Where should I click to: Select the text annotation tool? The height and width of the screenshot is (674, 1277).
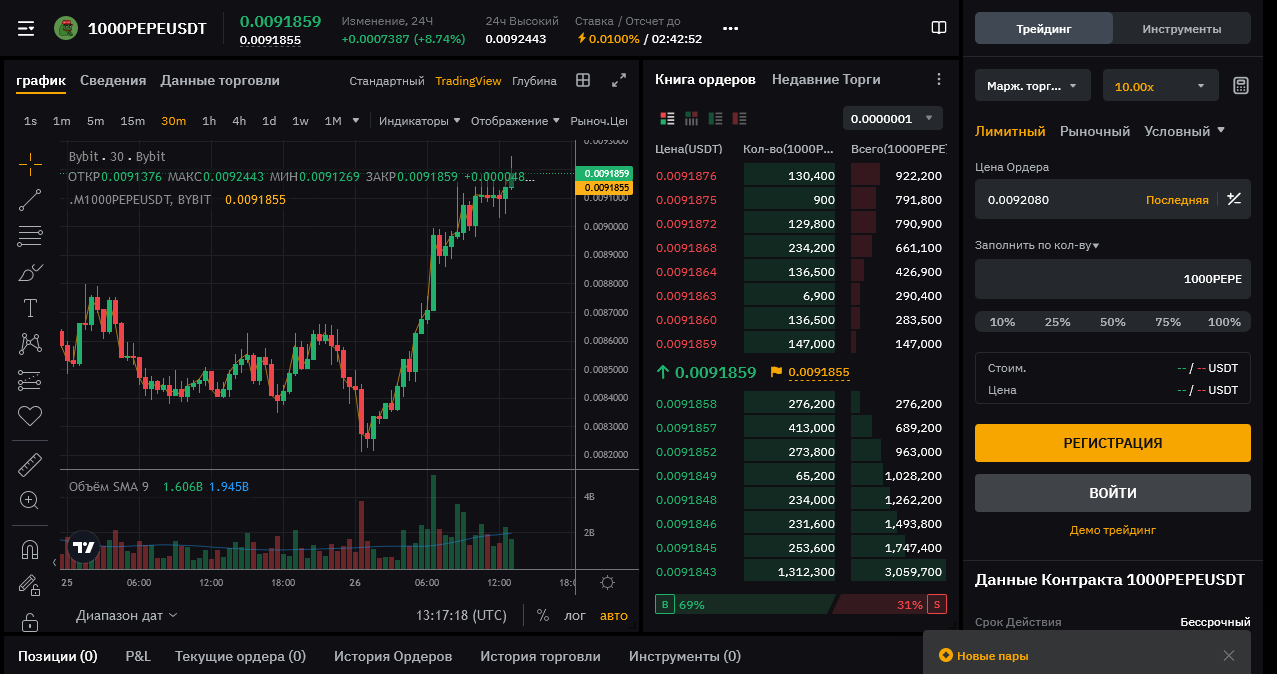click(30, 308)
